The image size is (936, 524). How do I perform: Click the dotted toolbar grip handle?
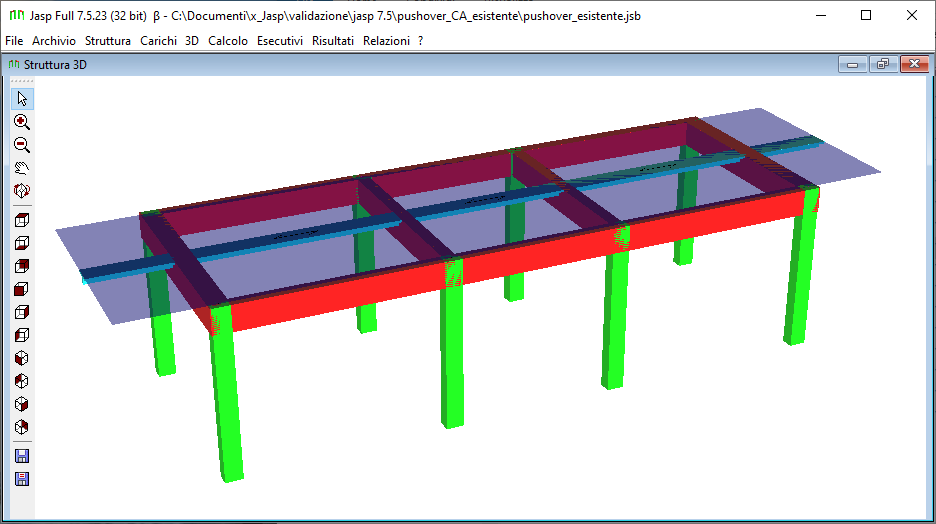tap(22, 81)
